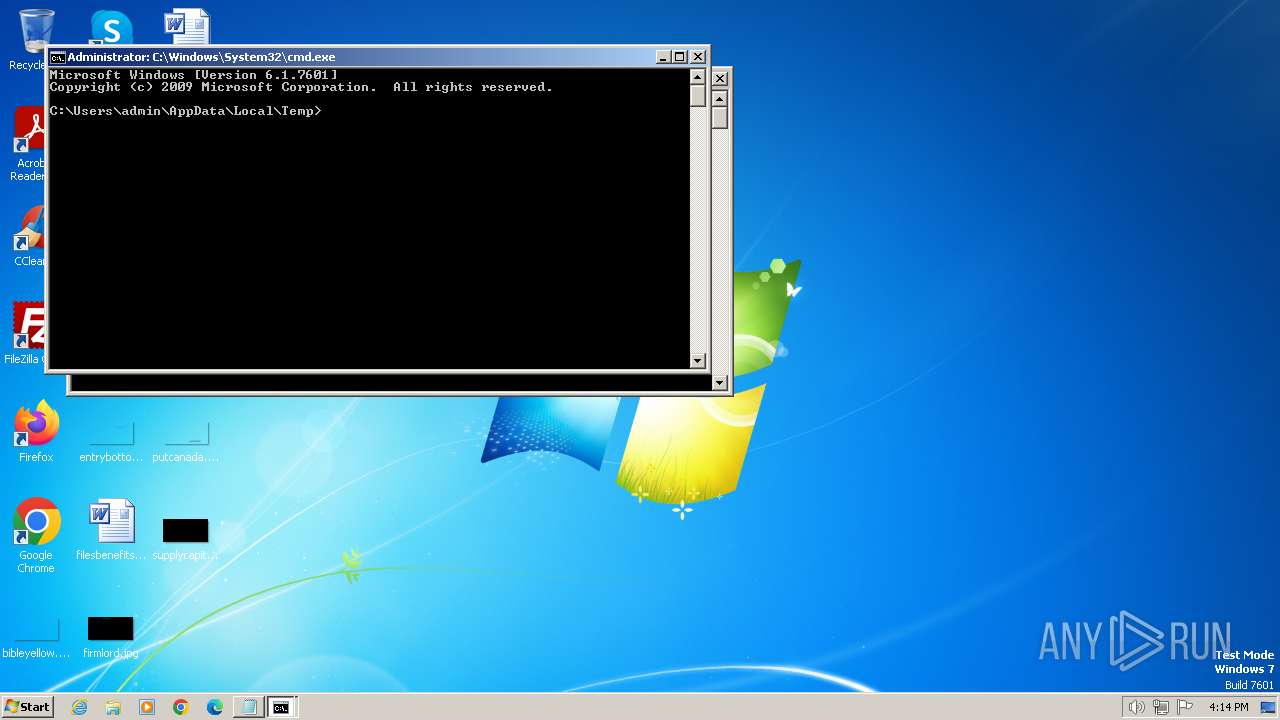Open the network tray icon
Screen dimensions: 1280x720
[x=1161, y=707]
